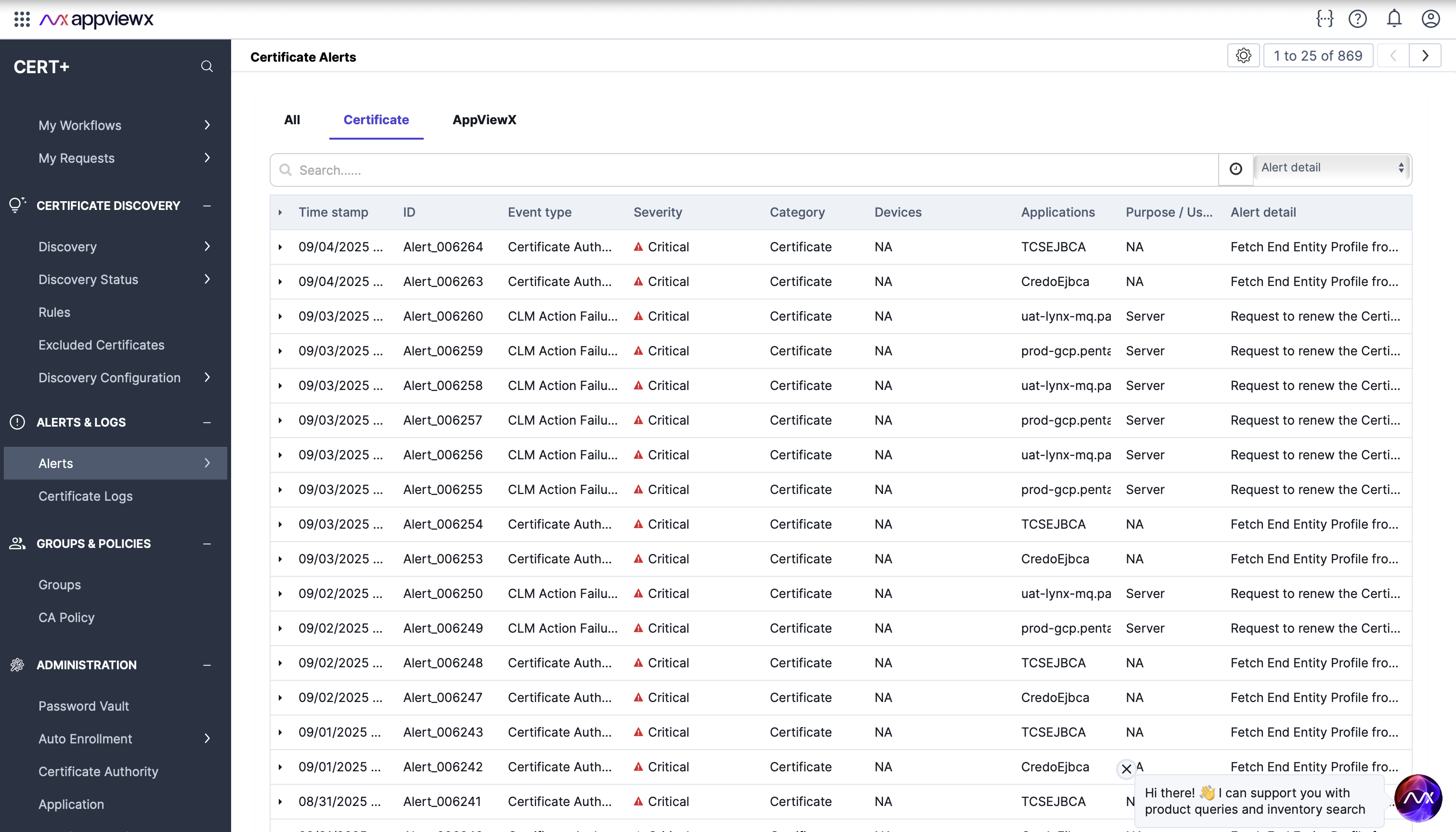
Task: Click the magnifier icon in search bar
Action: click(x=285, y=169)
